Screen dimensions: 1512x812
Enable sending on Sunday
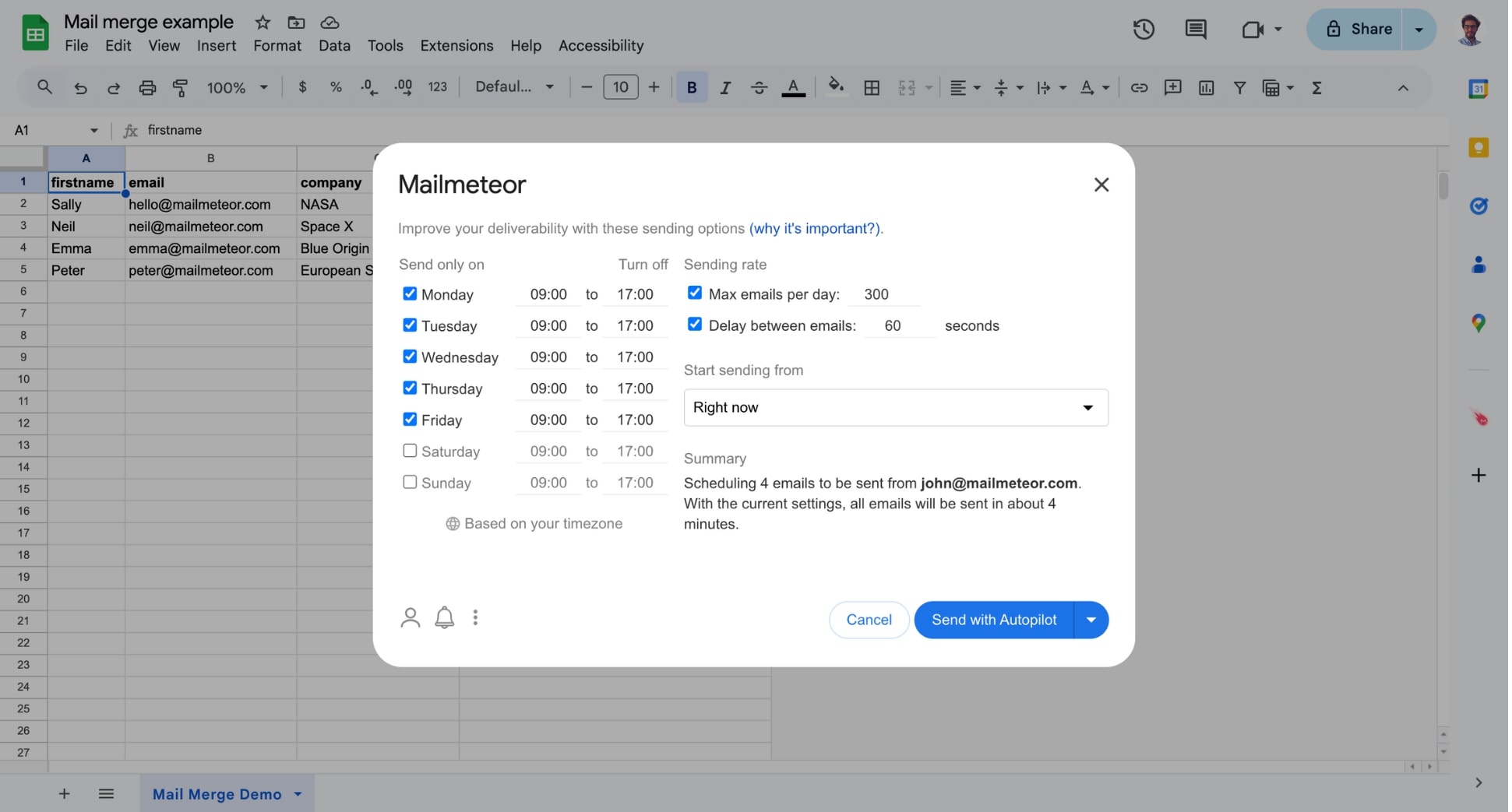(x=410, y=482)
